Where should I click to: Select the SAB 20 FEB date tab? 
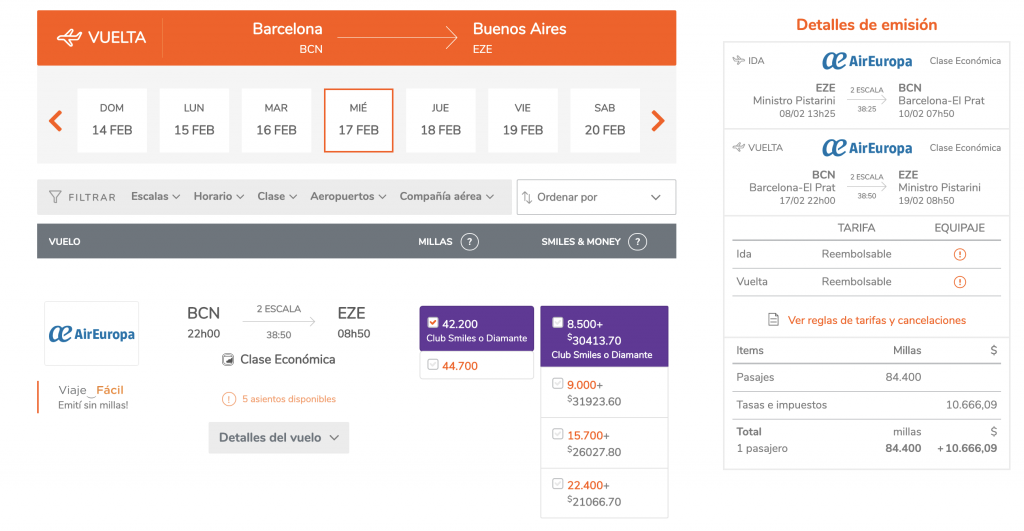coord(605,120)
